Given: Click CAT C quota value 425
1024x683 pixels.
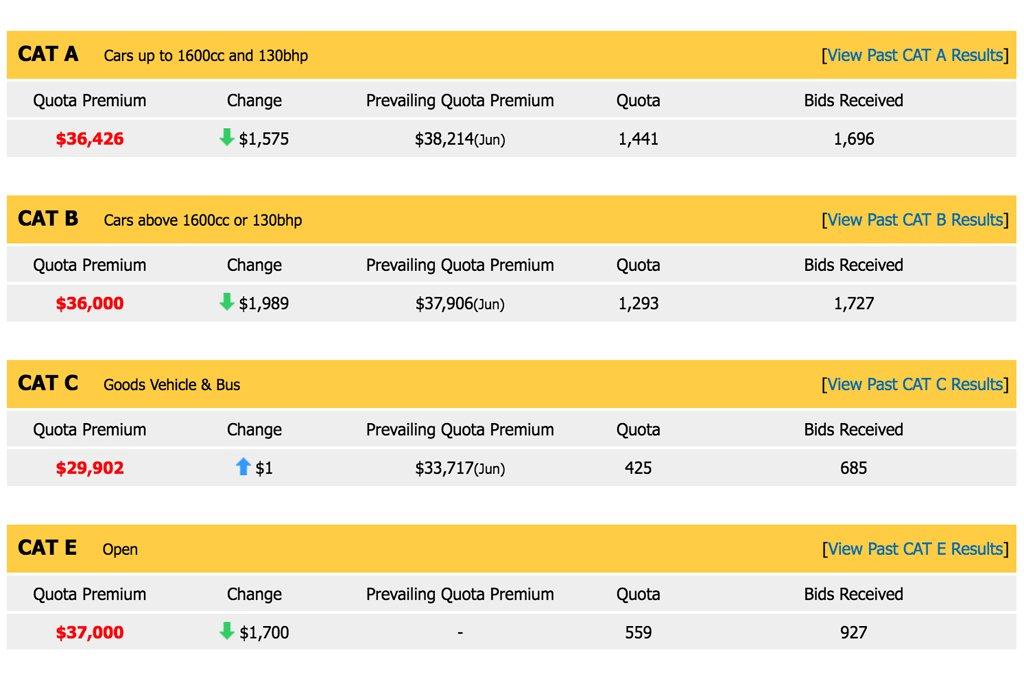Looking at the screenshot, I should (638, 468).
